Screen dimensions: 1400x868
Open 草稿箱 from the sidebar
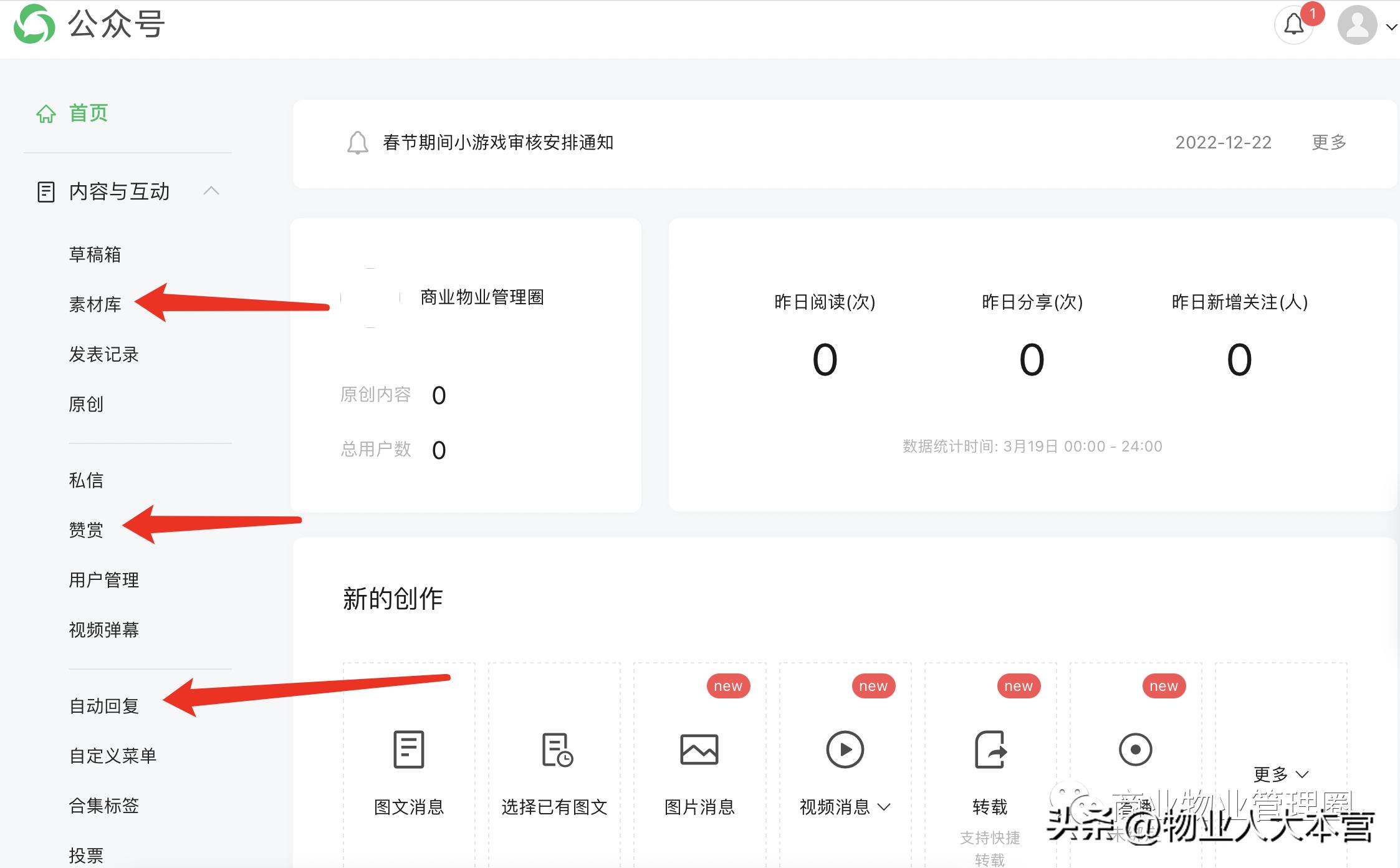[x=95, y=254]
